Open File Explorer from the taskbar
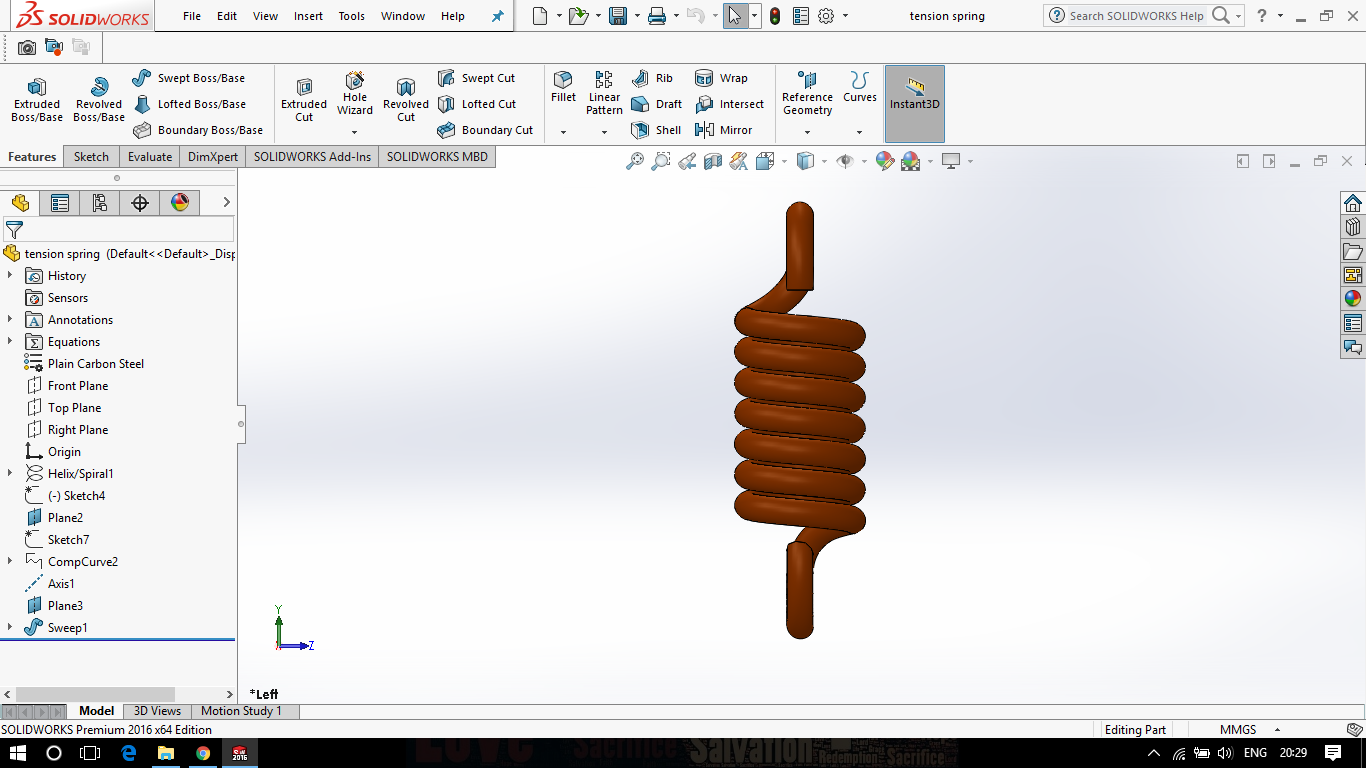This screenshot has width=1366, height=768. (166, 753)
